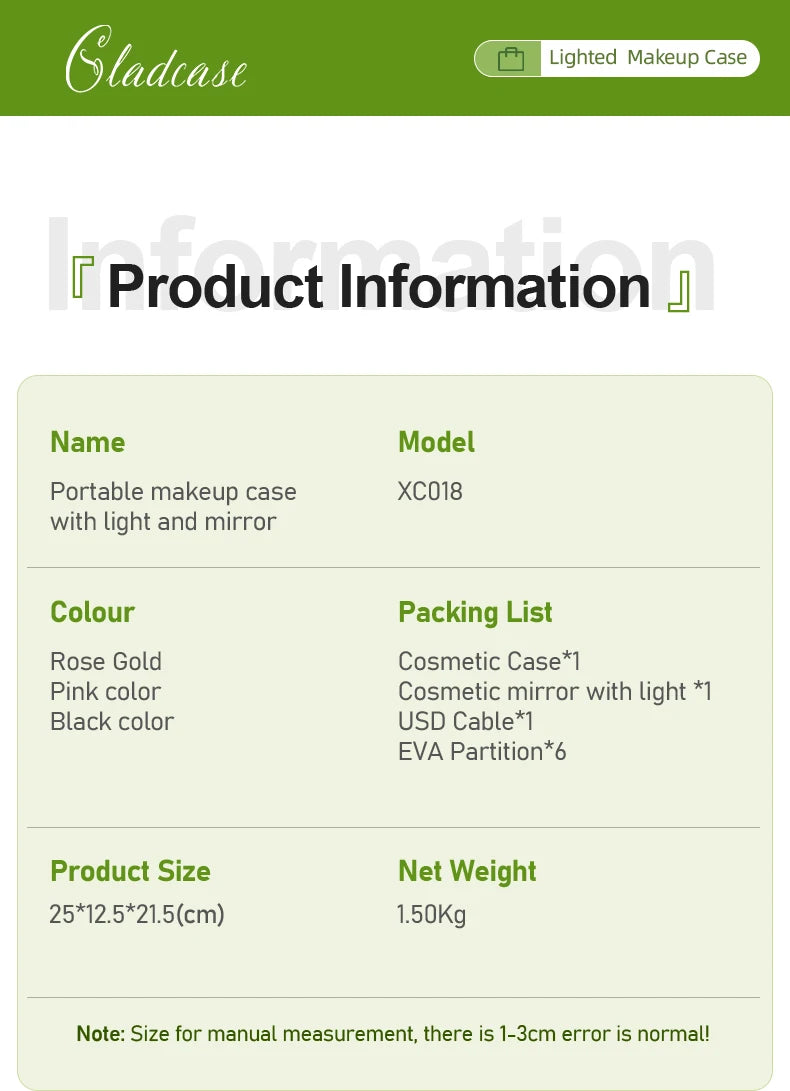Click the Portable makeup case description
The image size is (790, 1091).
tap(173, 506)
